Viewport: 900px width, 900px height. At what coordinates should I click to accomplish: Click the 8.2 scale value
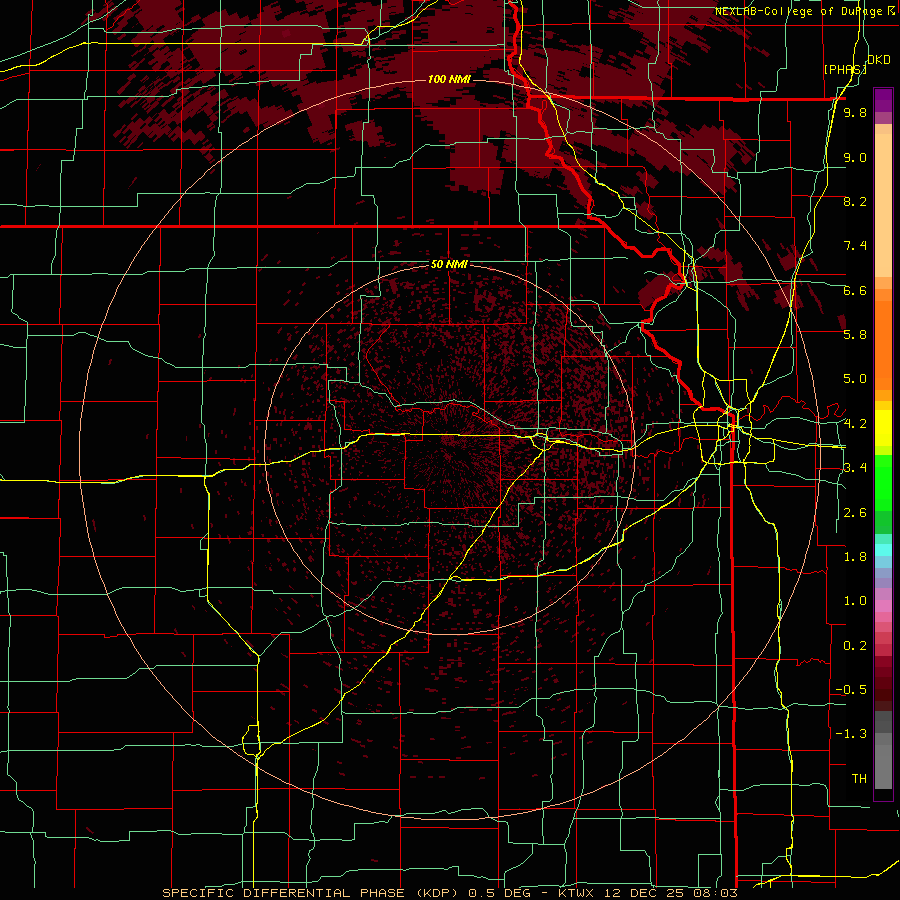coord(855,201)
